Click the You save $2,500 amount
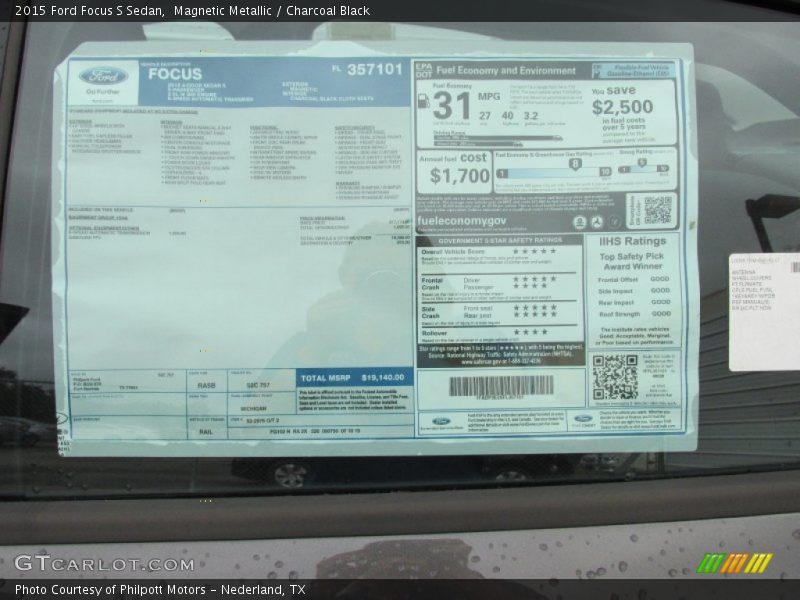 tap(622, 107)
